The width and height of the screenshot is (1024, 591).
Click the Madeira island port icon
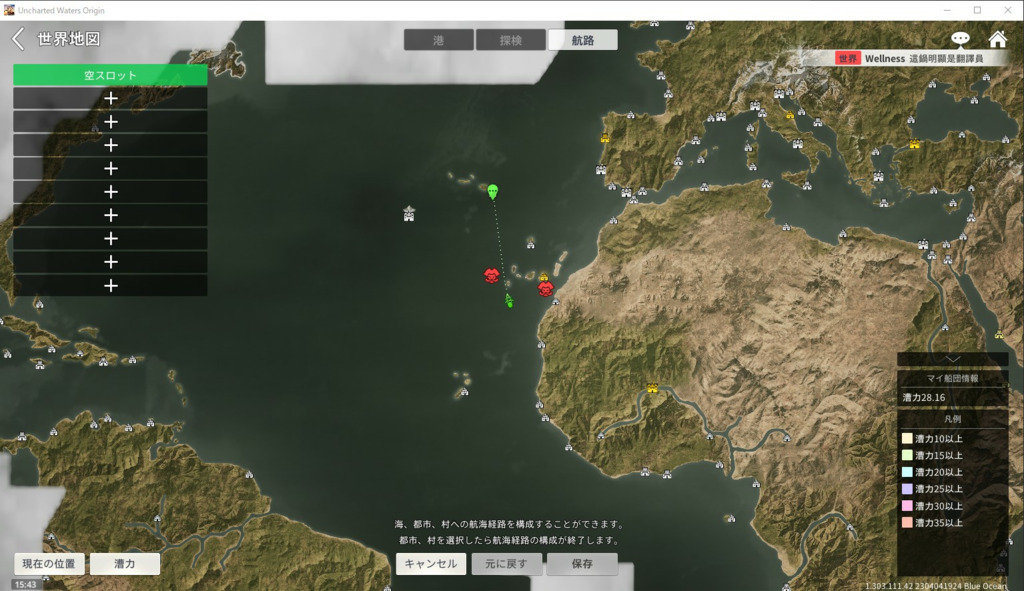click(530, 244)
